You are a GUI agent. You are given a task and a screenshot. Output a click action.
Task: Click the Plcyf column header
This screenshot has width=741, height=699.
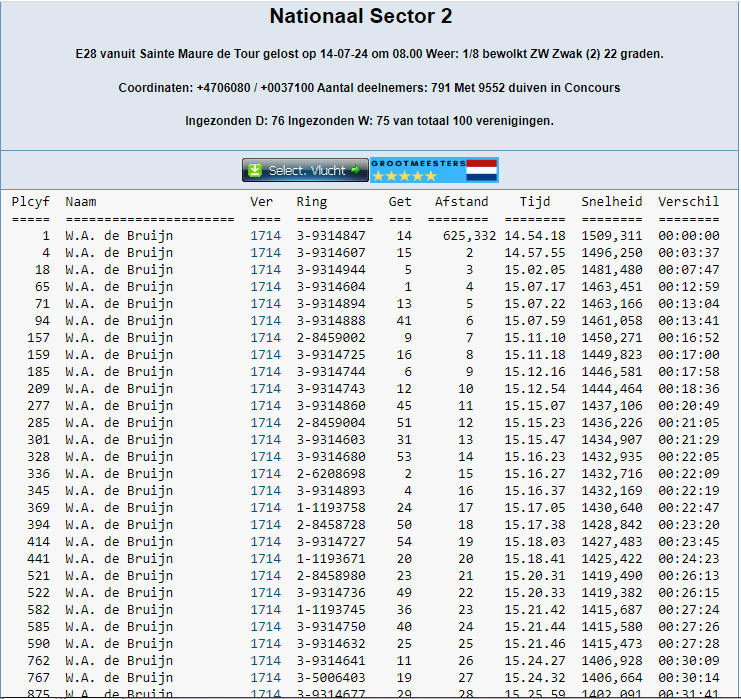point(31,202)
